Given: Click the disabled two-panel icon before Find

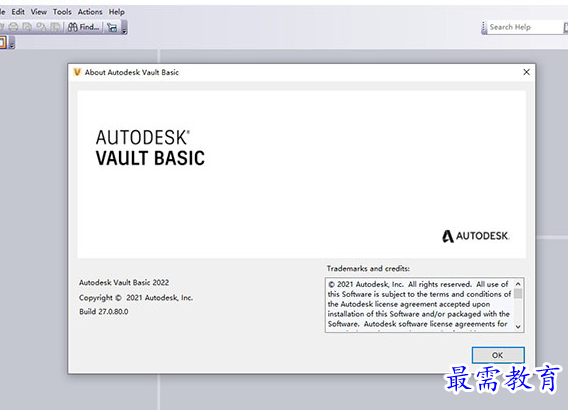Looking at the screenshot, I should point(55,27).
